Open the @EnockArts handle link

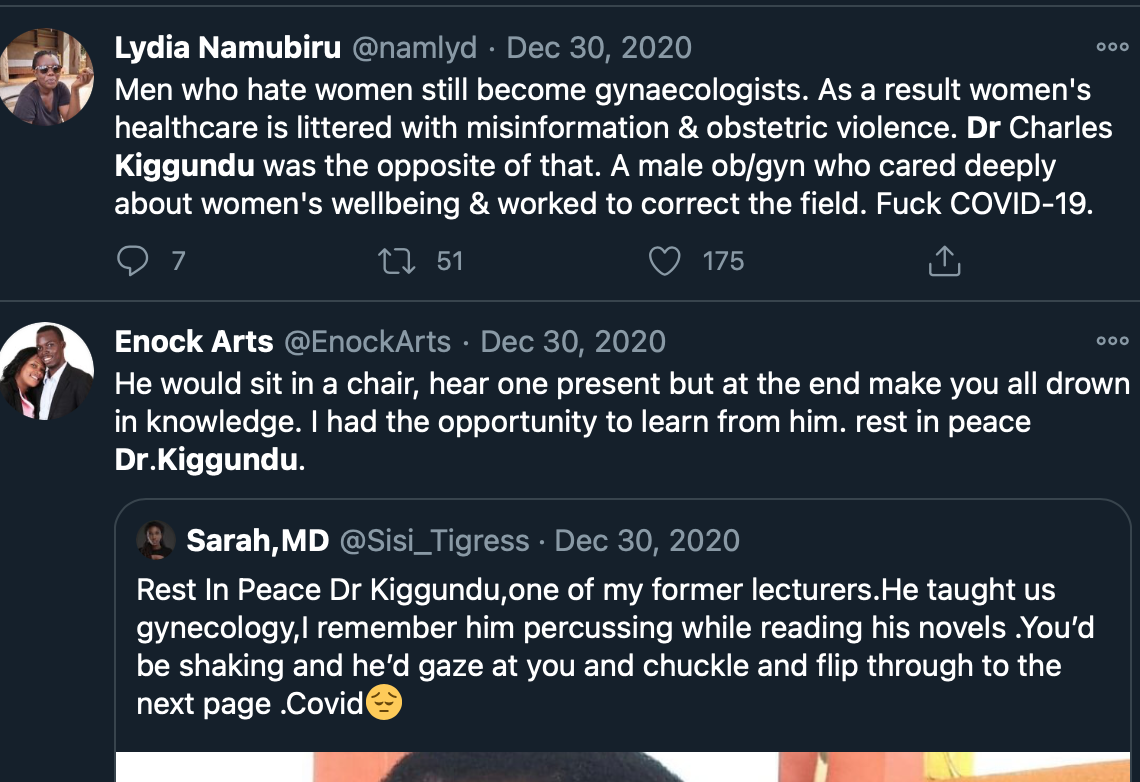point(367,341)
